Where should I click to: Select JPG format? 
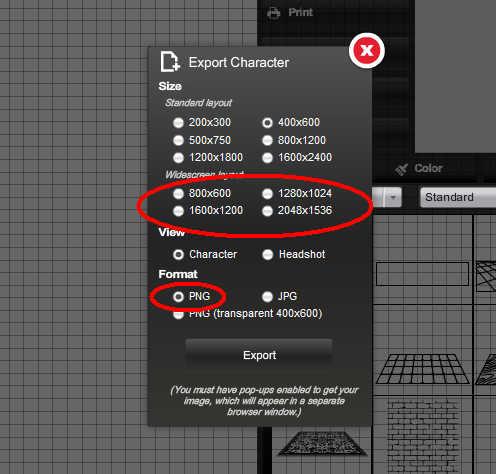pos(267,297)
